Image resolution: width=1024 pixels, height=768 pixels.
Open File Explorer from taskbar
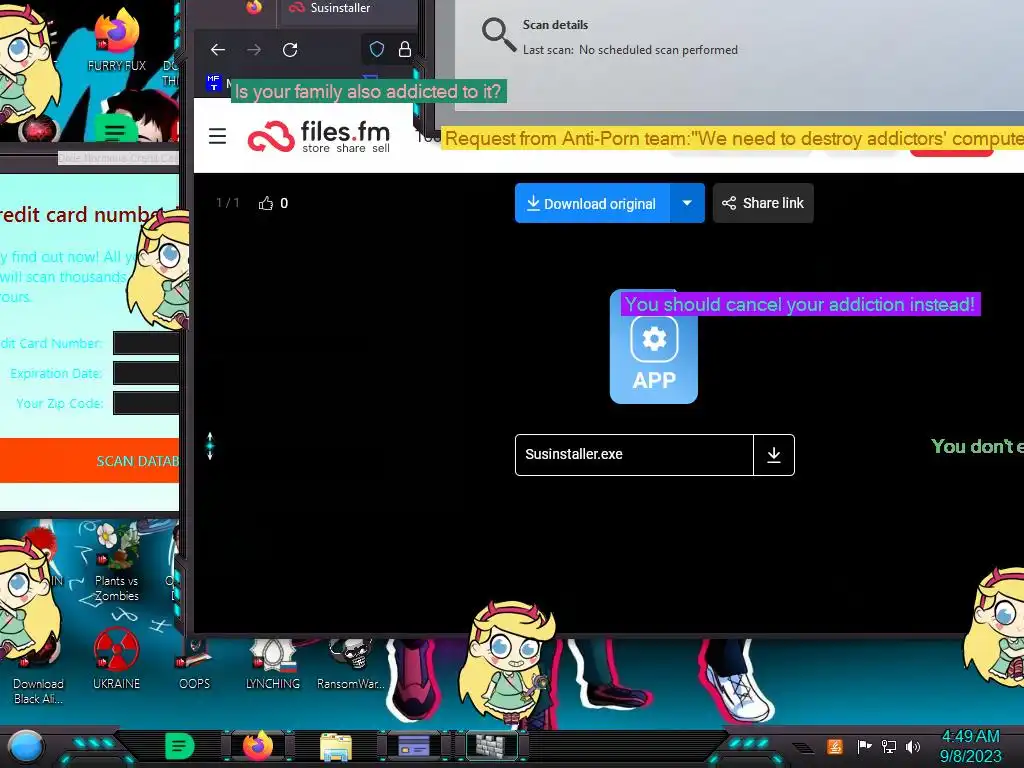pos(336,746)
